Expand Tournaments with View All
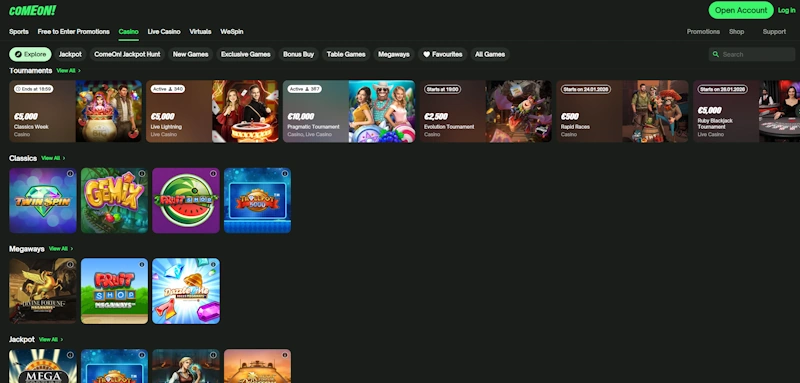This screenshot has width=800, height=383. (68, 70)
